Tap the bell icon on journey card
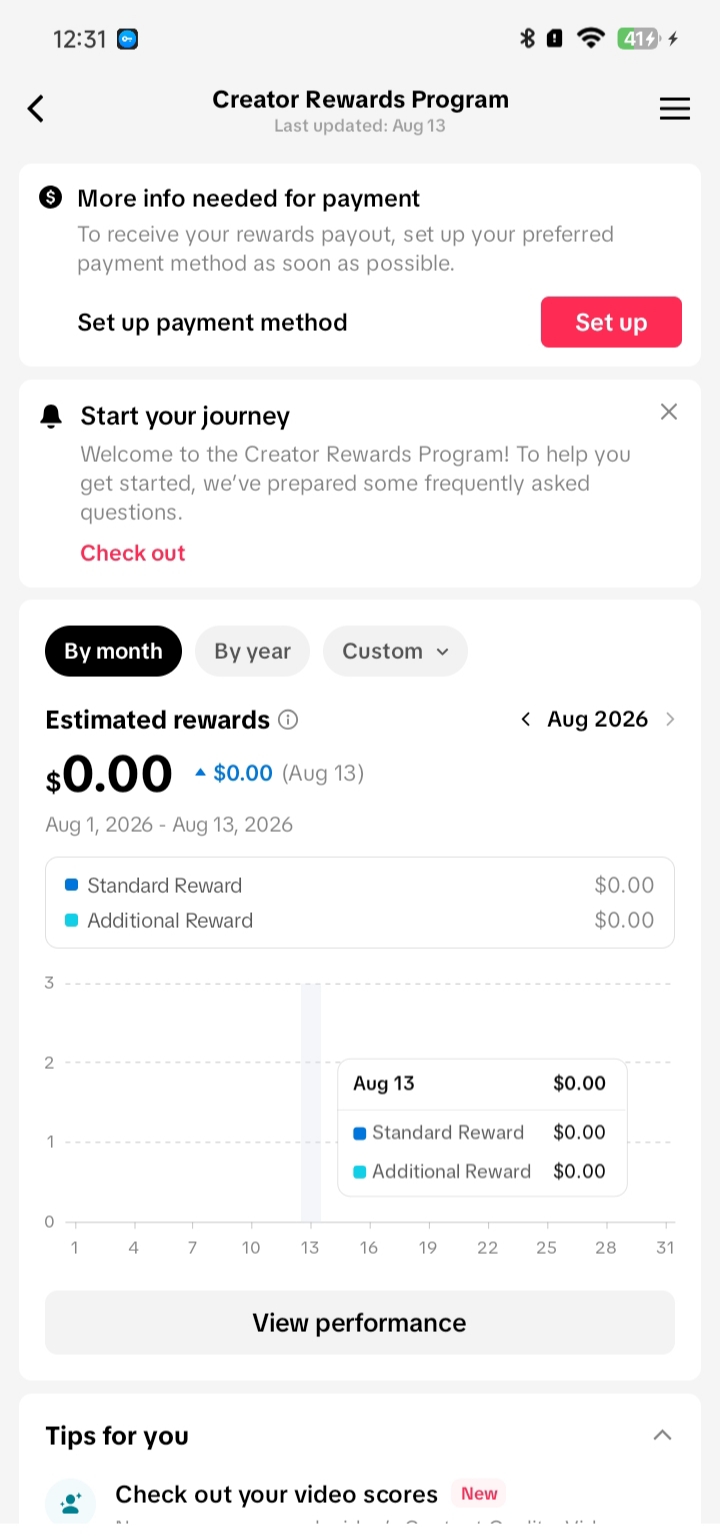 (x=51, y=416)
